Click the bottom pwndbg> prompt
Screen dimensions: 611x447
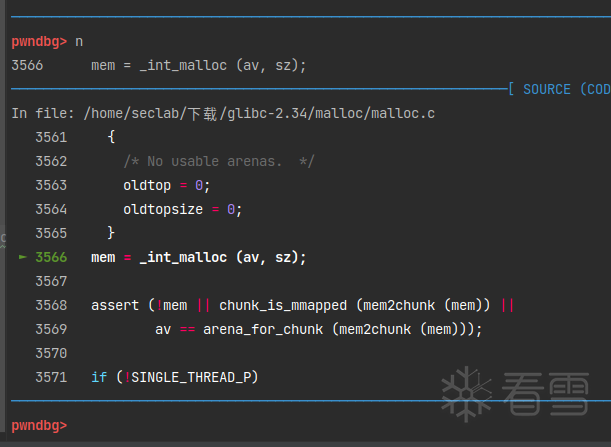coord(39,425)
